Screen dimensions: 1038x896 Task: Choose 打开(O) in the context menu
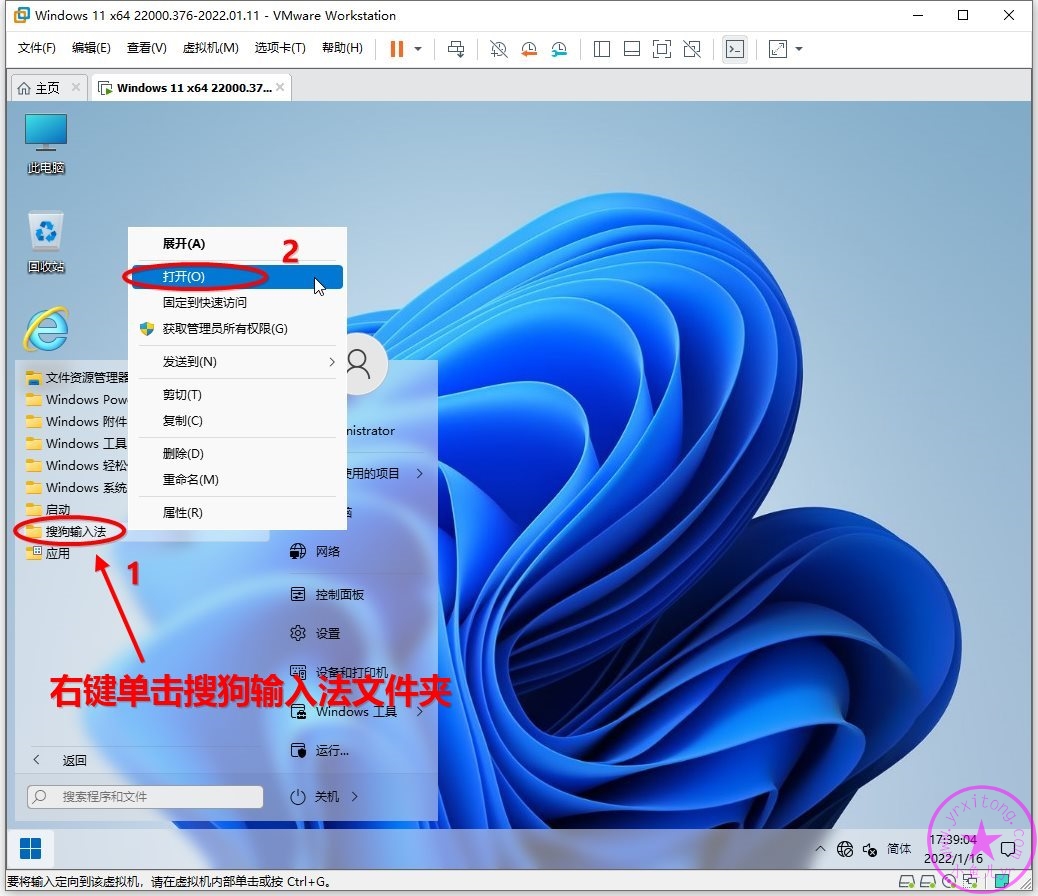pos(237,277)
